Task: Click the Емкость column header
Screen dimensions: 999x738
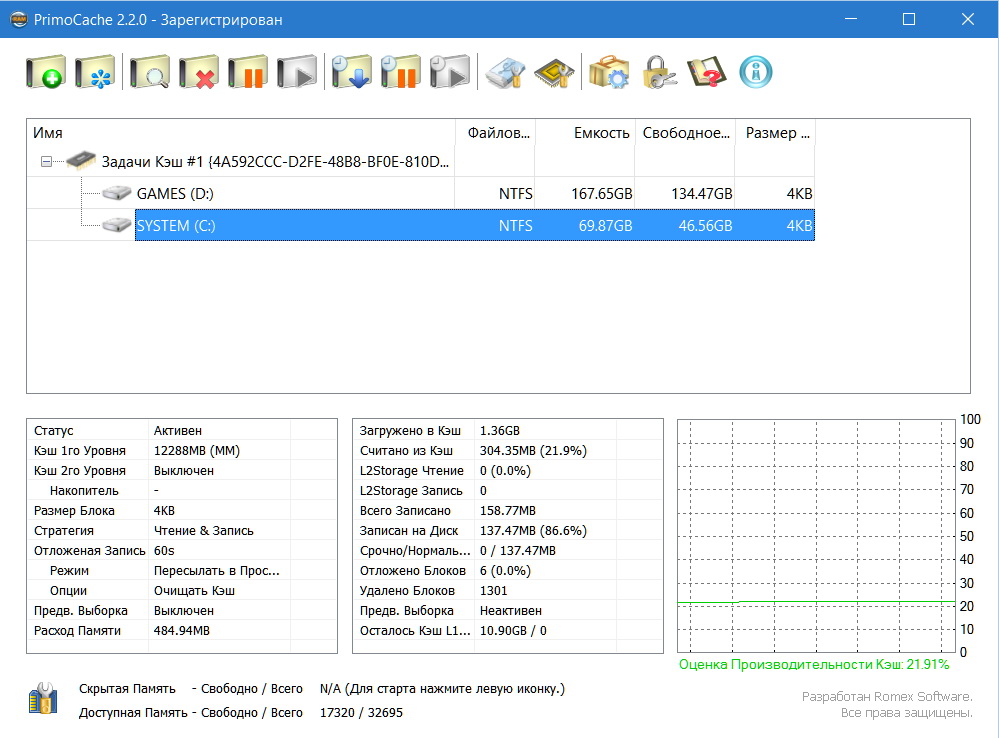Action: tap(586, 133)
